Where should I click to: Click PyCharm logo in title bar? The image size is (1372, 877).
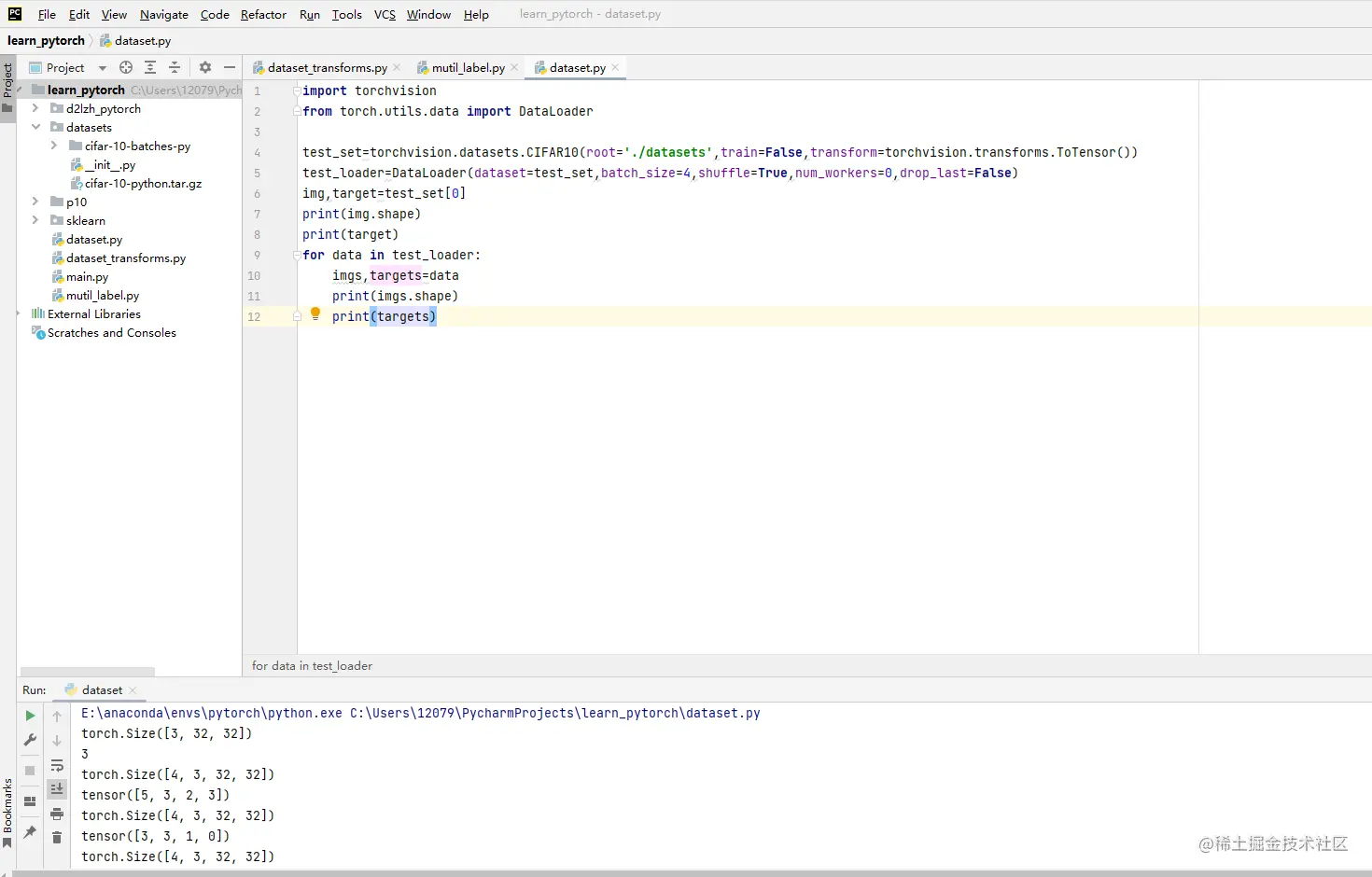pyautogui.click(x=15, y=14)
